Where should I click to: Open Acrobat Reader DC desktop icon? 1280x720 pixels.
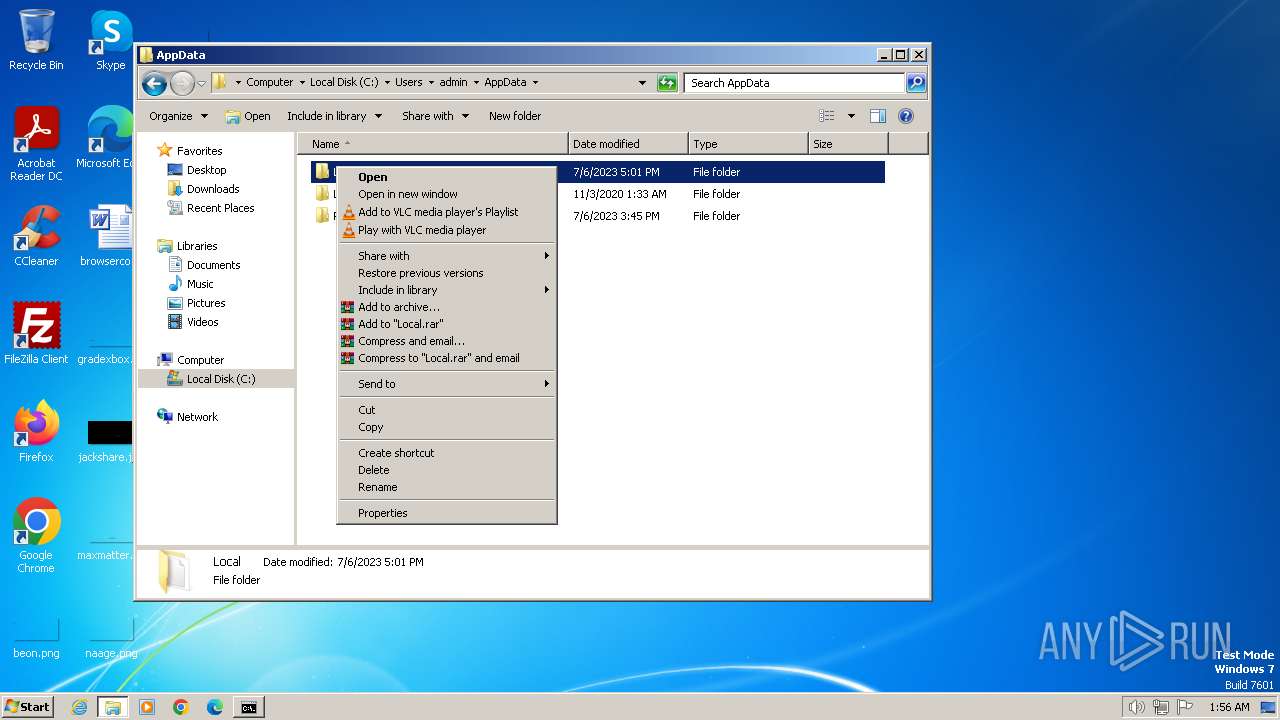pos(36,144)
